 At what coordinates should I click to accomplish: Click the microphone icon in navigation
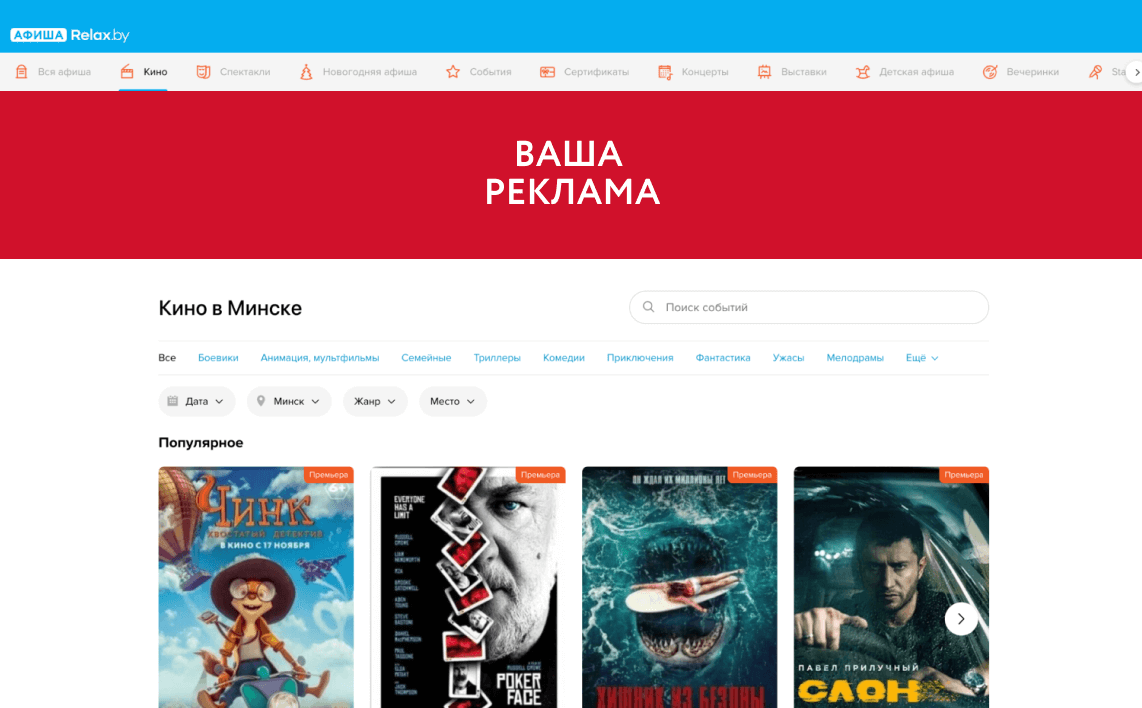pyautogui.click(x=1095, y=72)
